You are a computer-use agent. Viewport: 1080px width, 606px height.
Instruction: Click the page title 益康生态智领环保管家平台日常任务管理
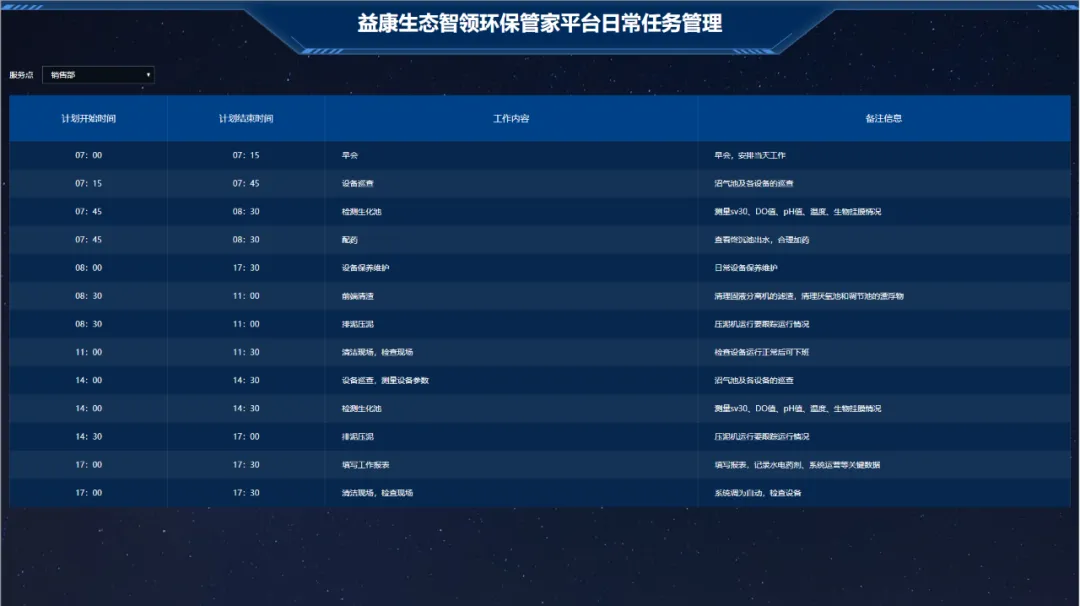click(540, 23)
